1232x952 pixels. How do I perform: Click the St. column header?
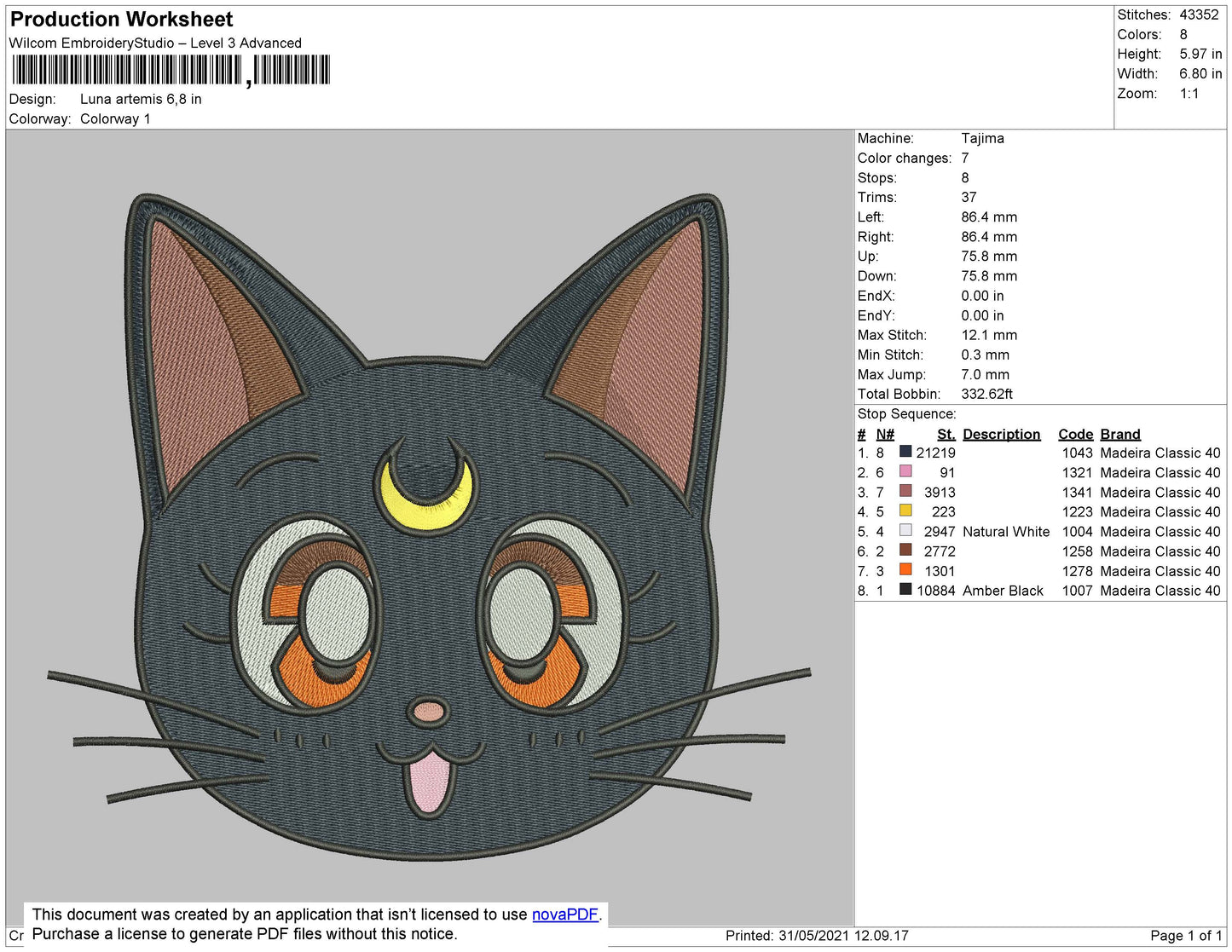[x=946, y=434]
